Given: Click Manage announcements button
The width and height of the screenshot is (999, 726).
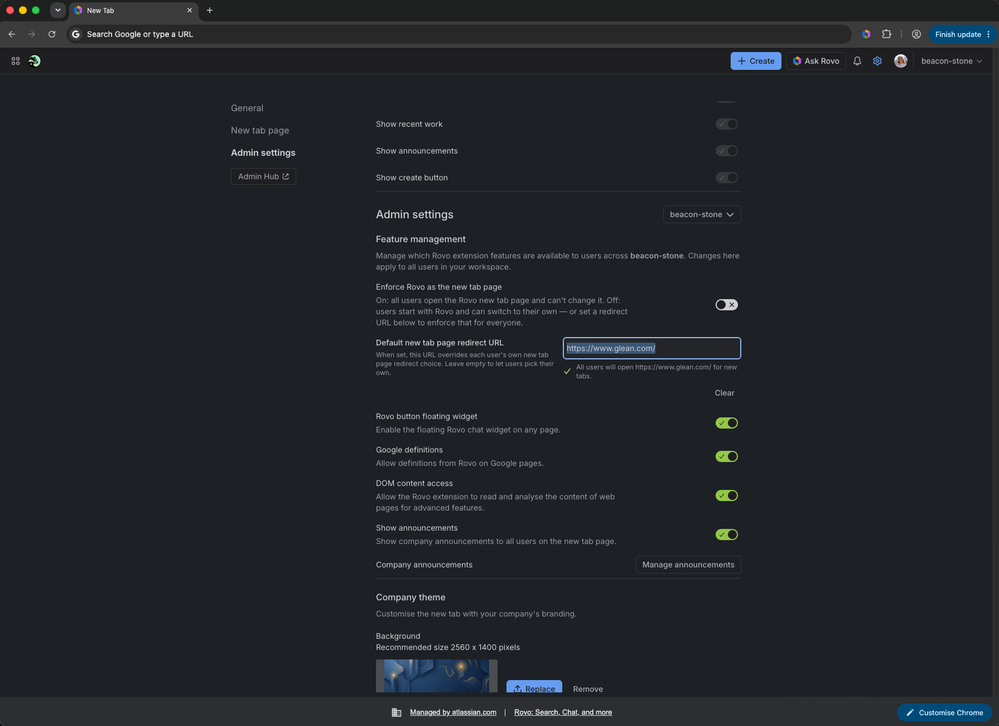Looking at the screenshot, I should coord(688,565).
